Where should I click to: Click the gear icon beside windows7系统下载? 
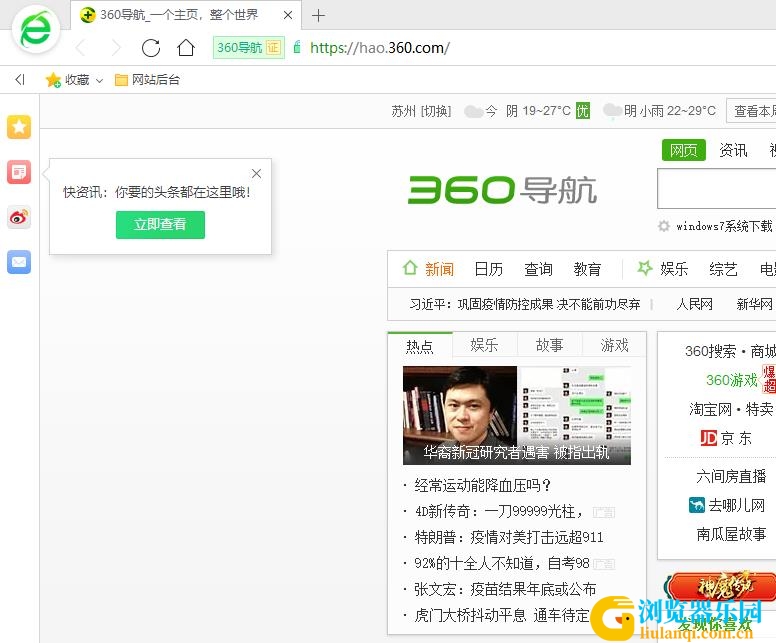[664, 226]
